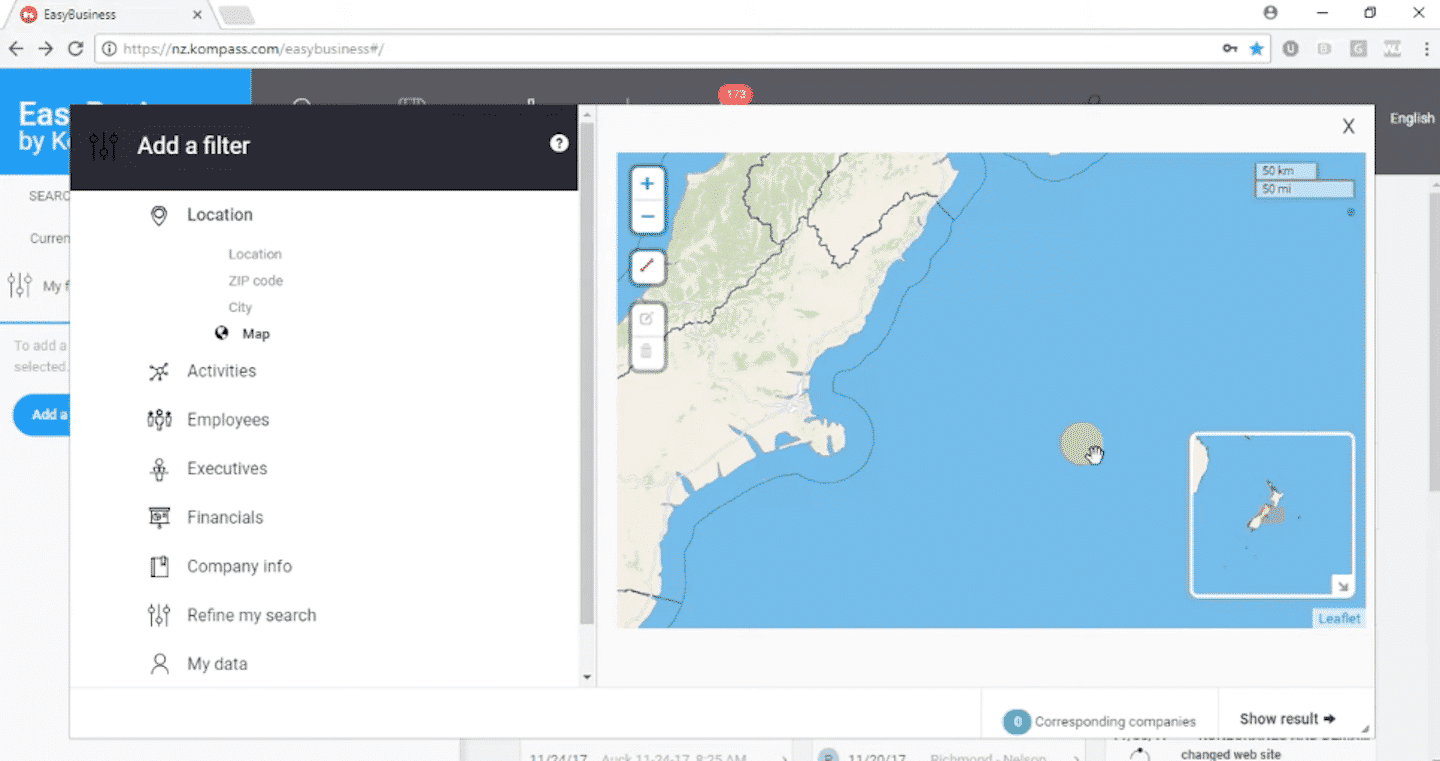The width and height of the screenshot is (1440, 761).
Task: Expand the Financials filter category
Action: tap(225, 518)
